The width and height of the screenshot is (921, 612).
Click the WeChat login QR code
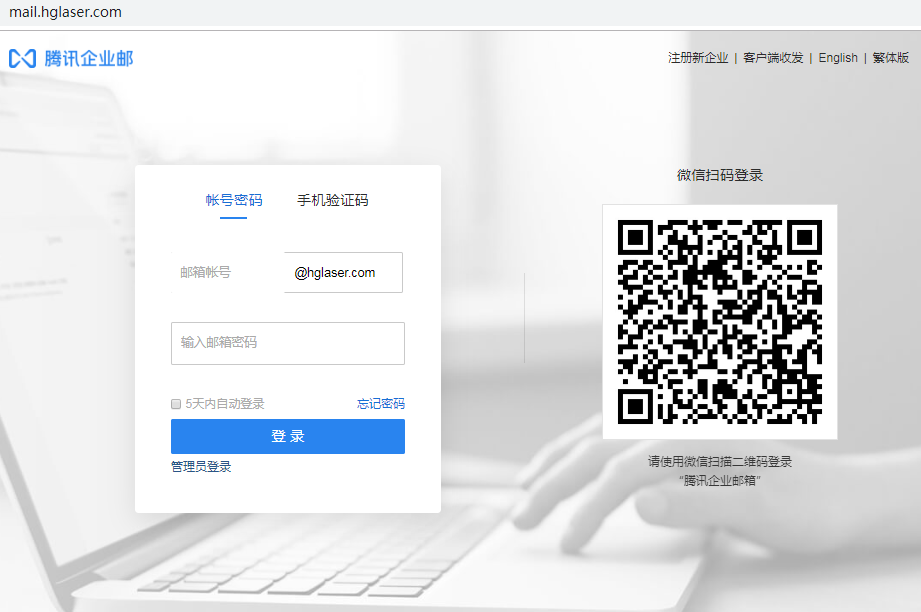coord(720,322)
